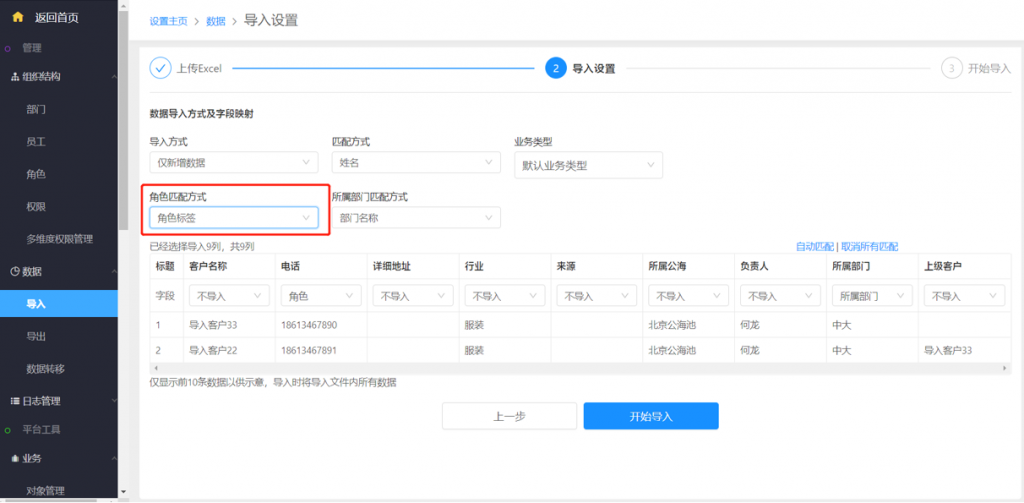Expand the 业务类型 dropdown
1024x503 pixels.
coord(588,166)
